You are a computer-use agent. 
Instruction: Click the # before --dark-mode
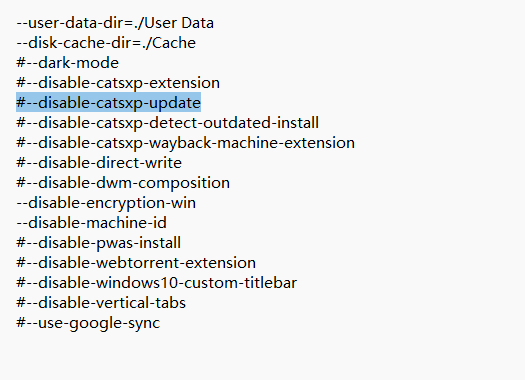click(x=21, y=63)
